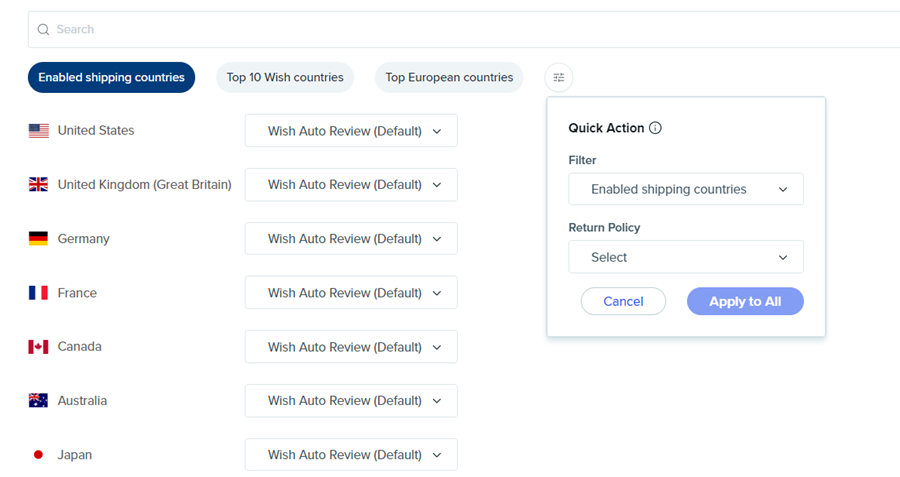Click the United Kingdom flag icon
Viewport: 900px width, 477px height.
click(39, 185)
